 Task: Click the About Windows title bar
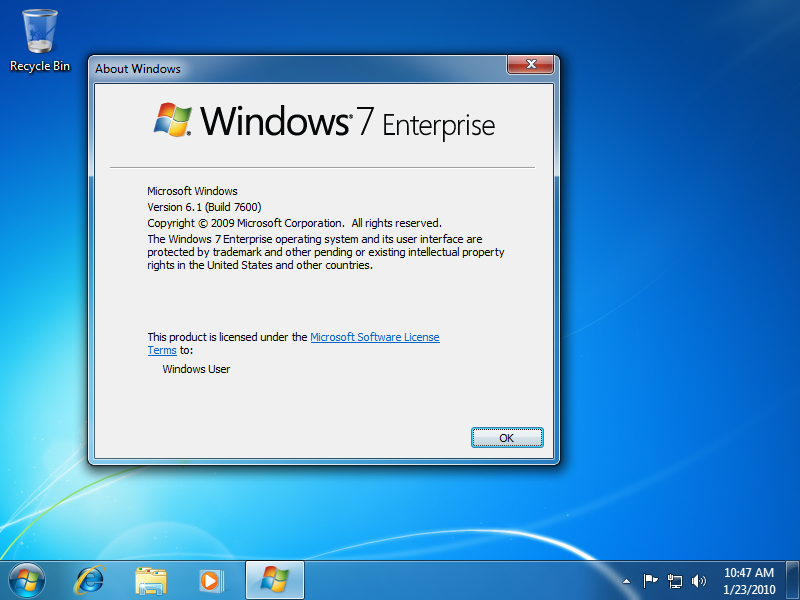(x=300, y=68)
